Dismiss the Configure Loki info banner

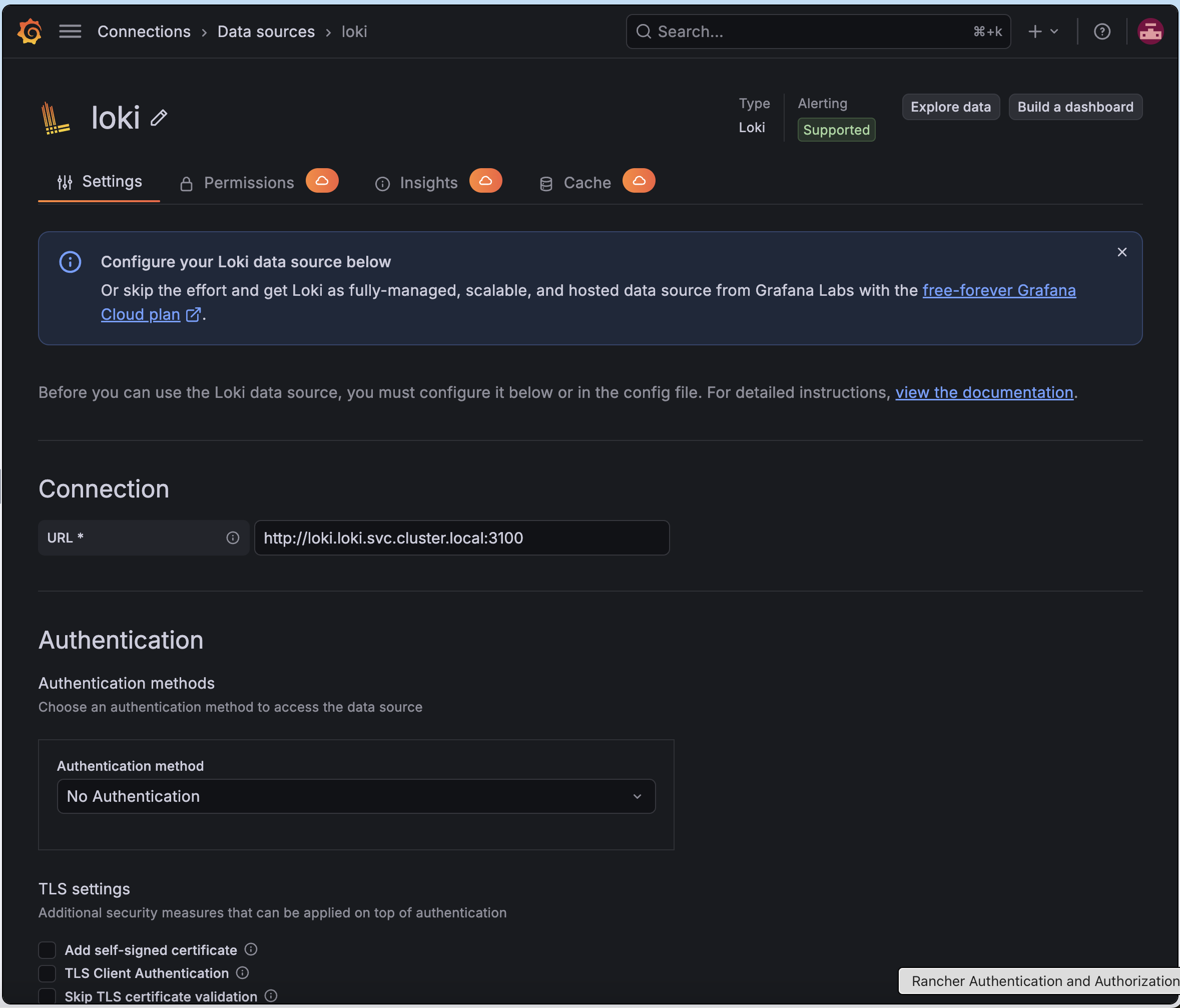click(1122, 252)
